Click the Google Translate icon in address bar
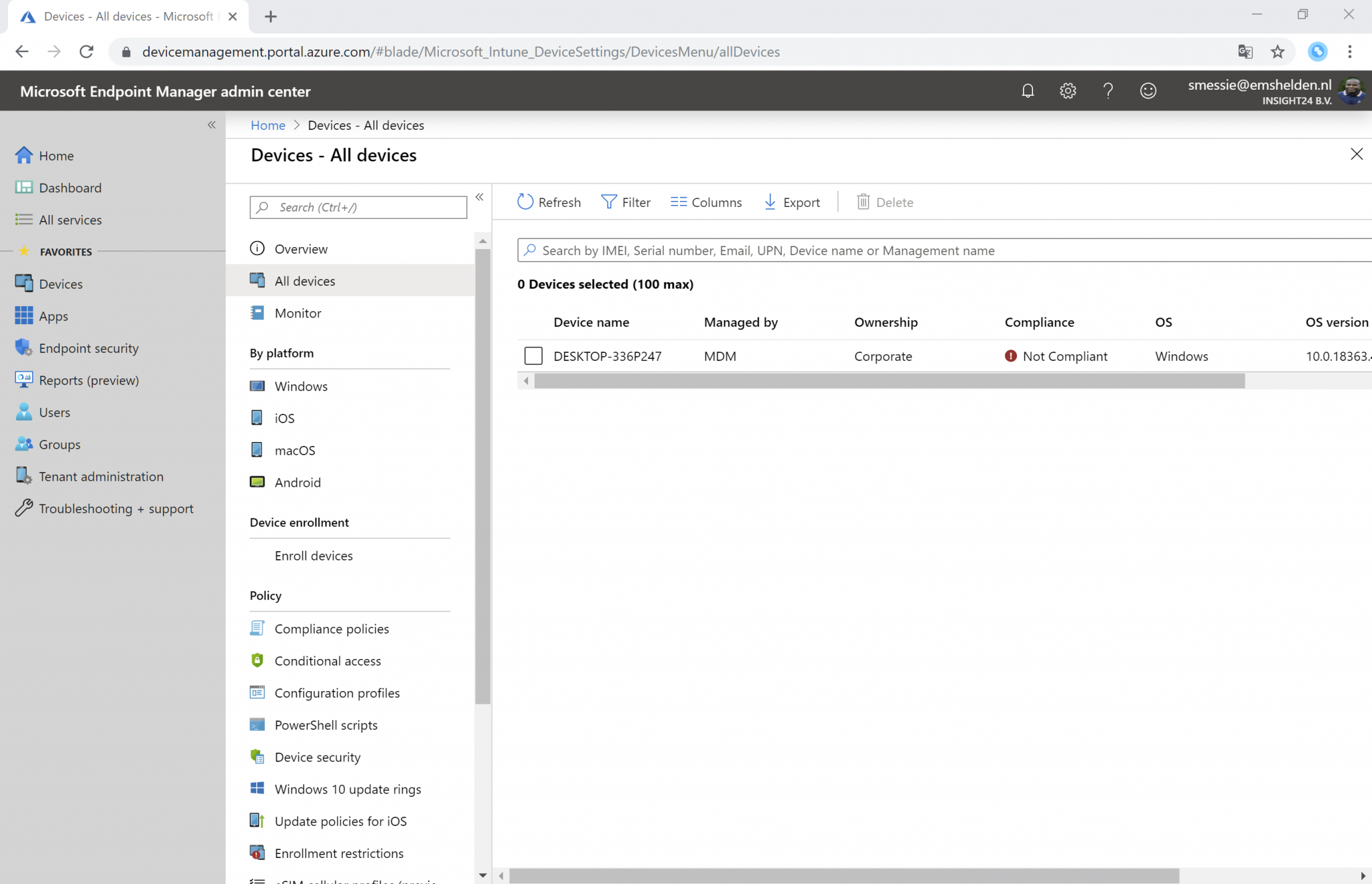The height and width of the screenshot is (884, 1372). point(1245,52)
